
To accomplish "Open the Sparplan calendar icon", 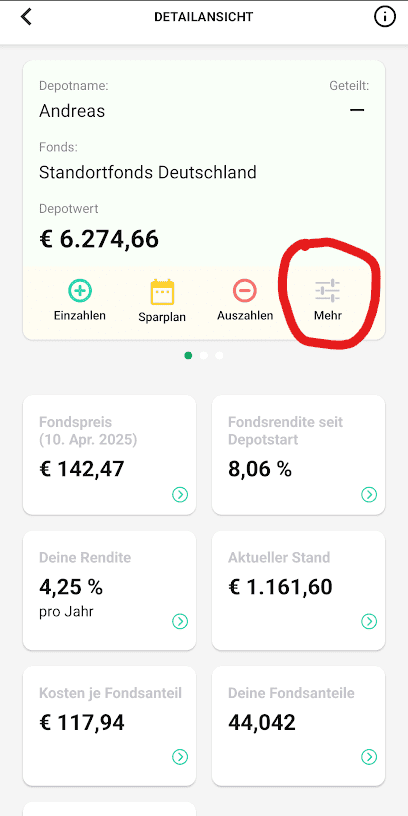I will [162, 292].
